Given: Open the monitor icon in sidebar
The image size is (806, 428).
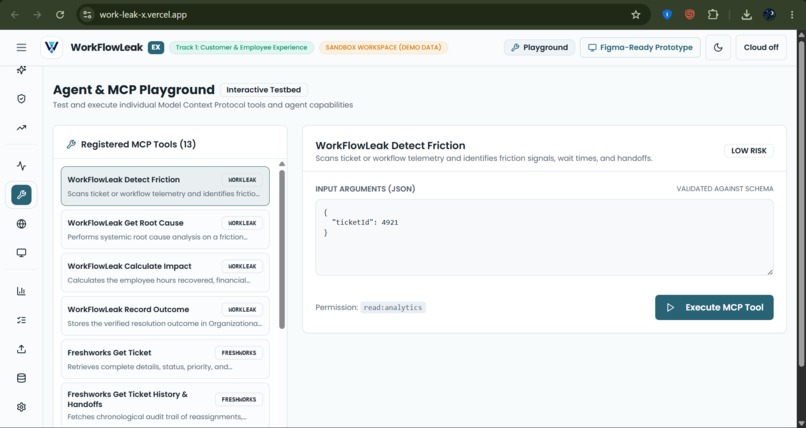Looking at the screenshot, I should 21,253.
